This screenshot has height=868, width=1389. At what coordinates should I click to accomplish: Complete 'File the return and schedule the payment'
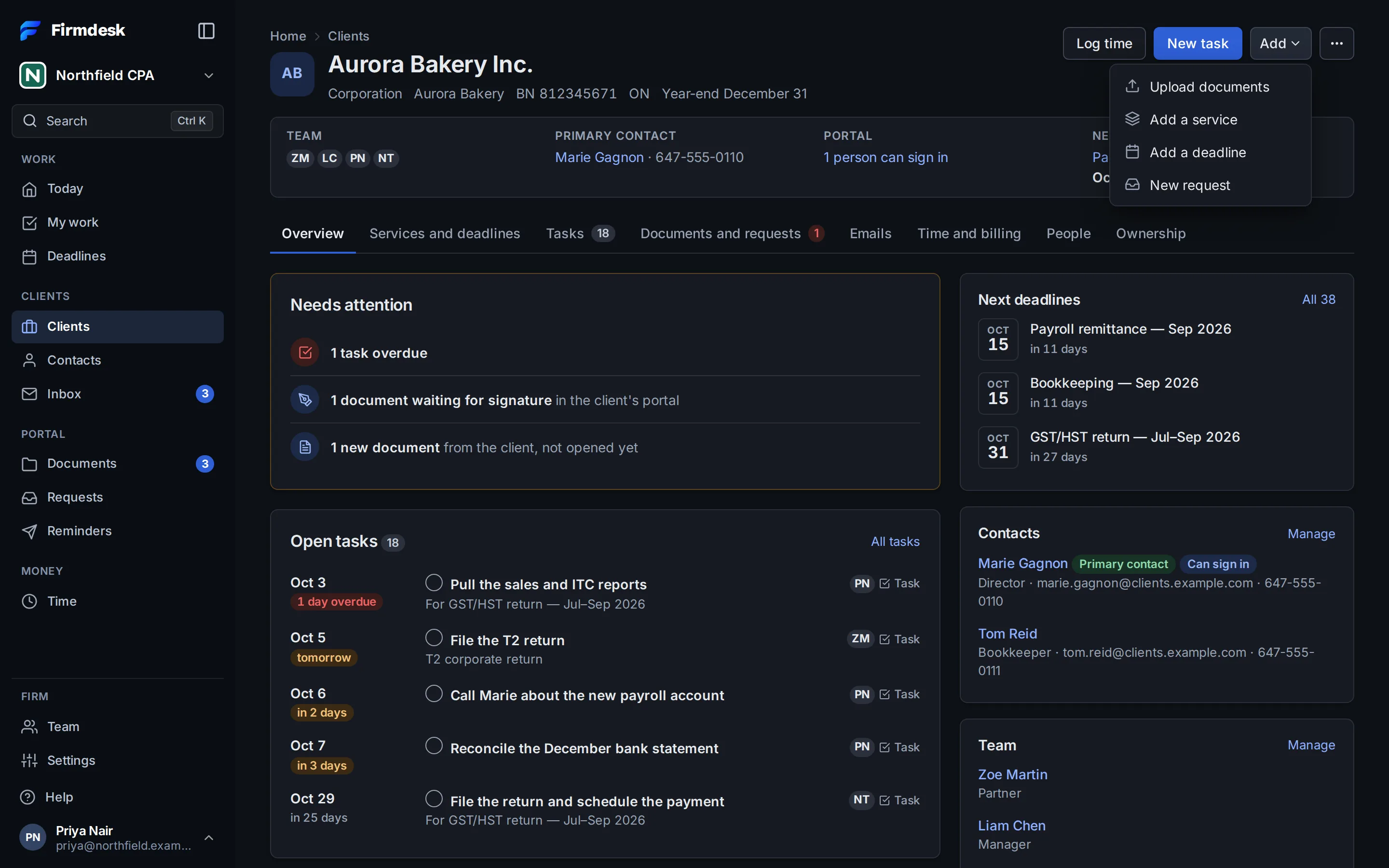434,799
